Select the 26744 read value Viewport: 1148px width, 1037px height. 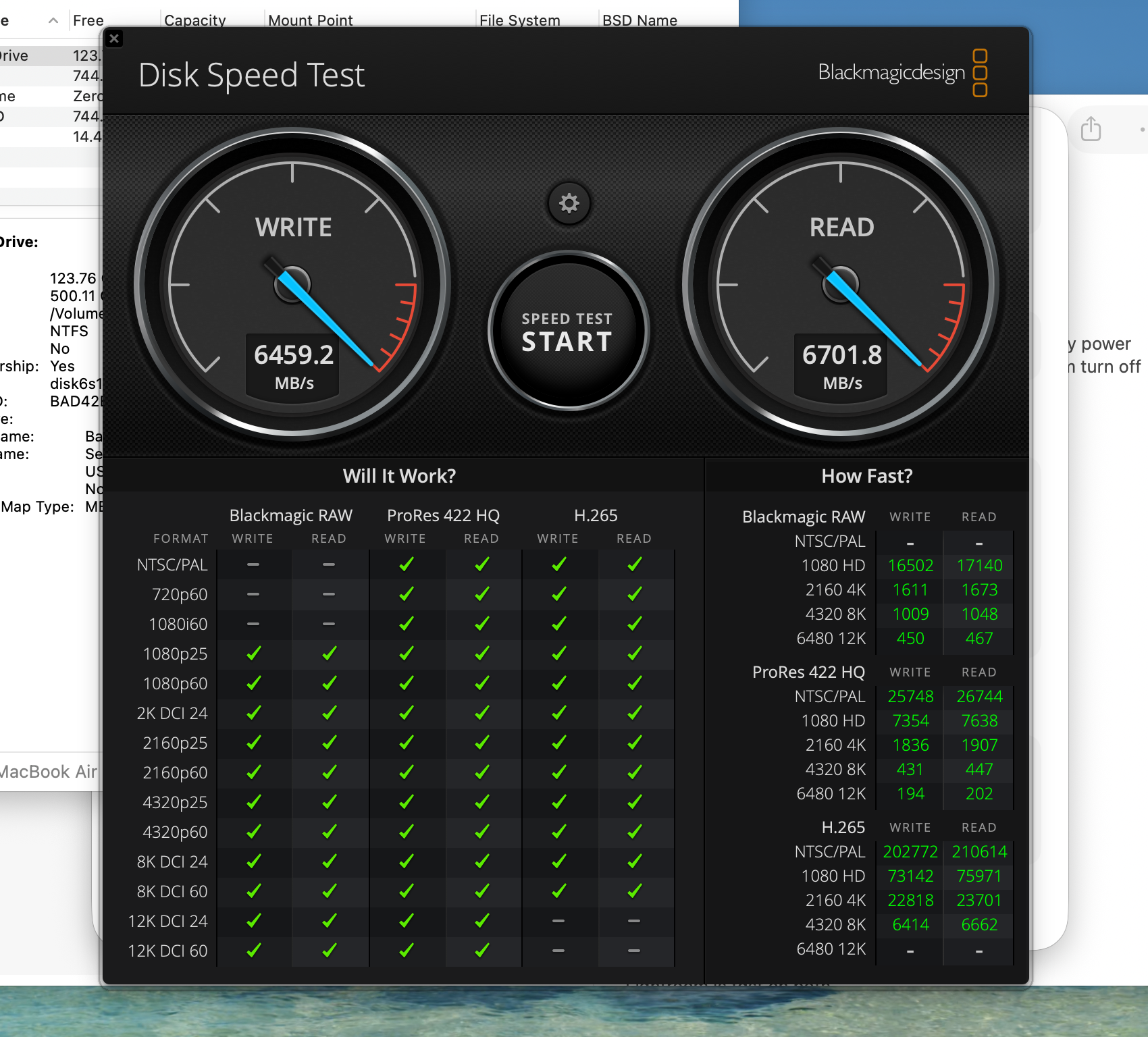(x=979, y=697)
